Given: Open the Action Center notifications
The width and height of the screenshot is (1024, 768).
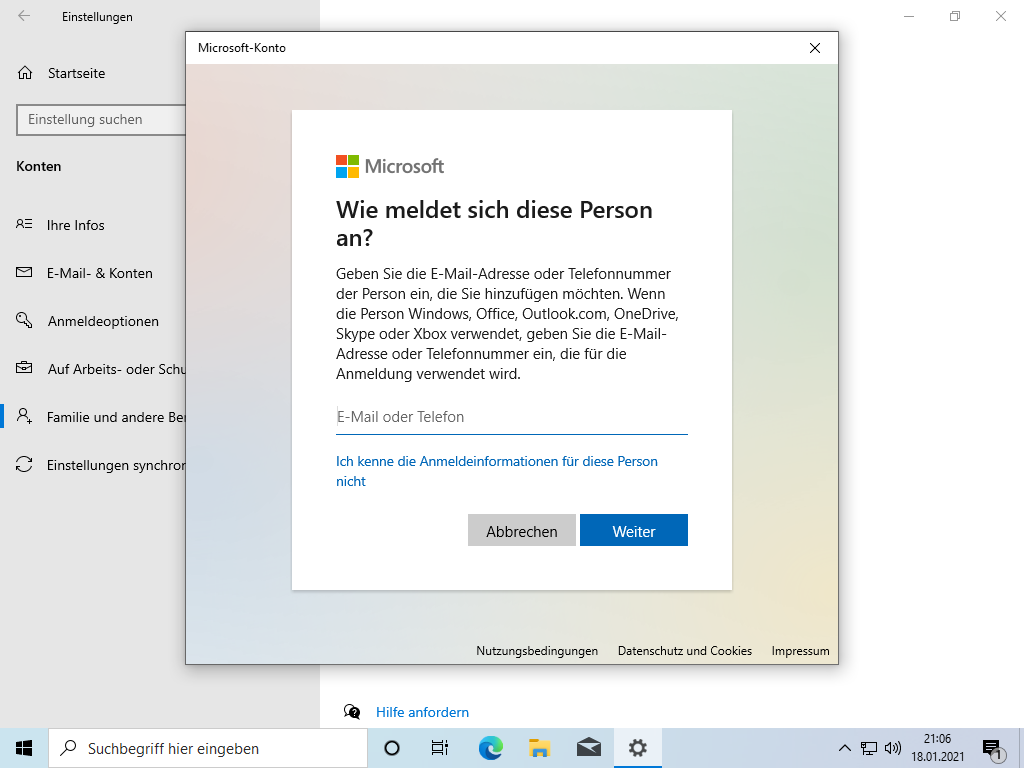Looking at the screenshot, I should (993, 749).
